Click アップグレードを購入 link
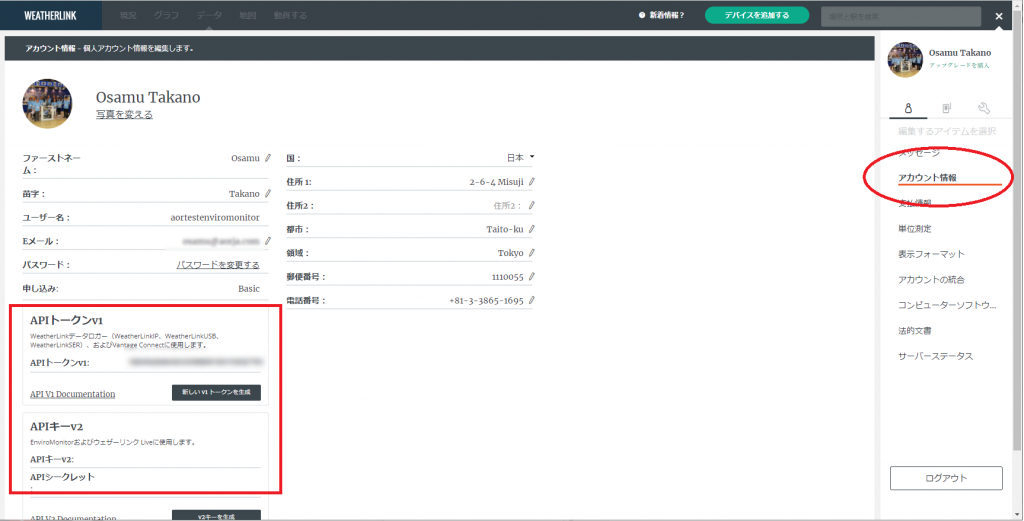1024x521 pixels. click(959, 65)
